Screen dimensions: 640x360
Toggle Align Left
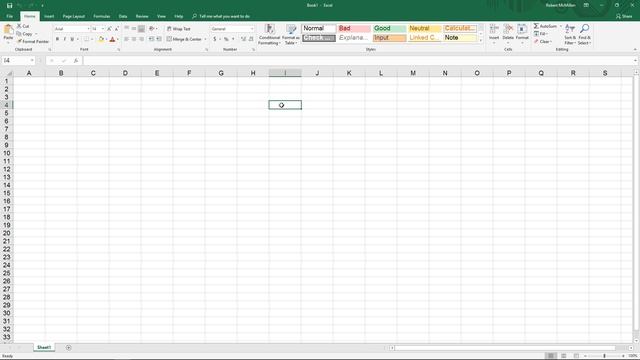coord(127,39)
